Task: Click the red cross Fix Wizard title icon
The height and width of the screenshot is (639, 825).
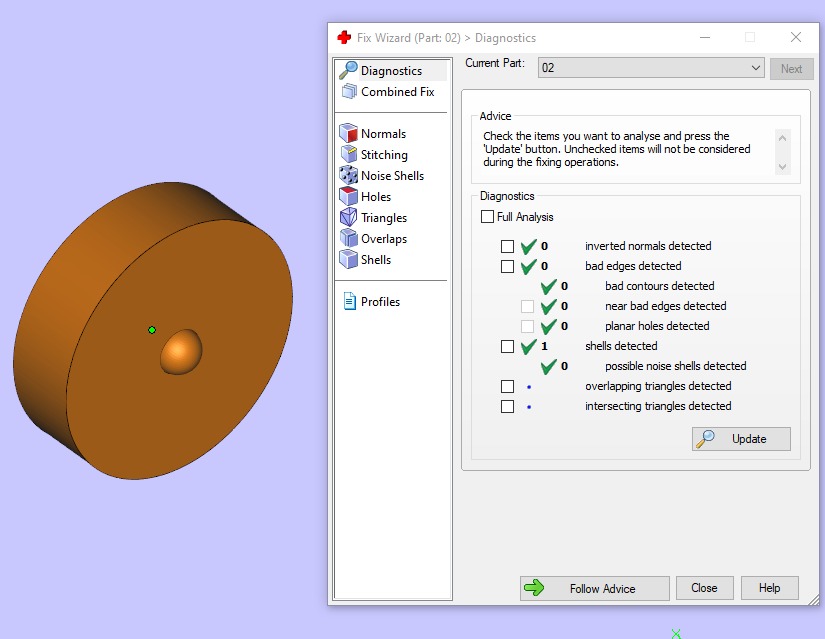Action: point(345,37)
